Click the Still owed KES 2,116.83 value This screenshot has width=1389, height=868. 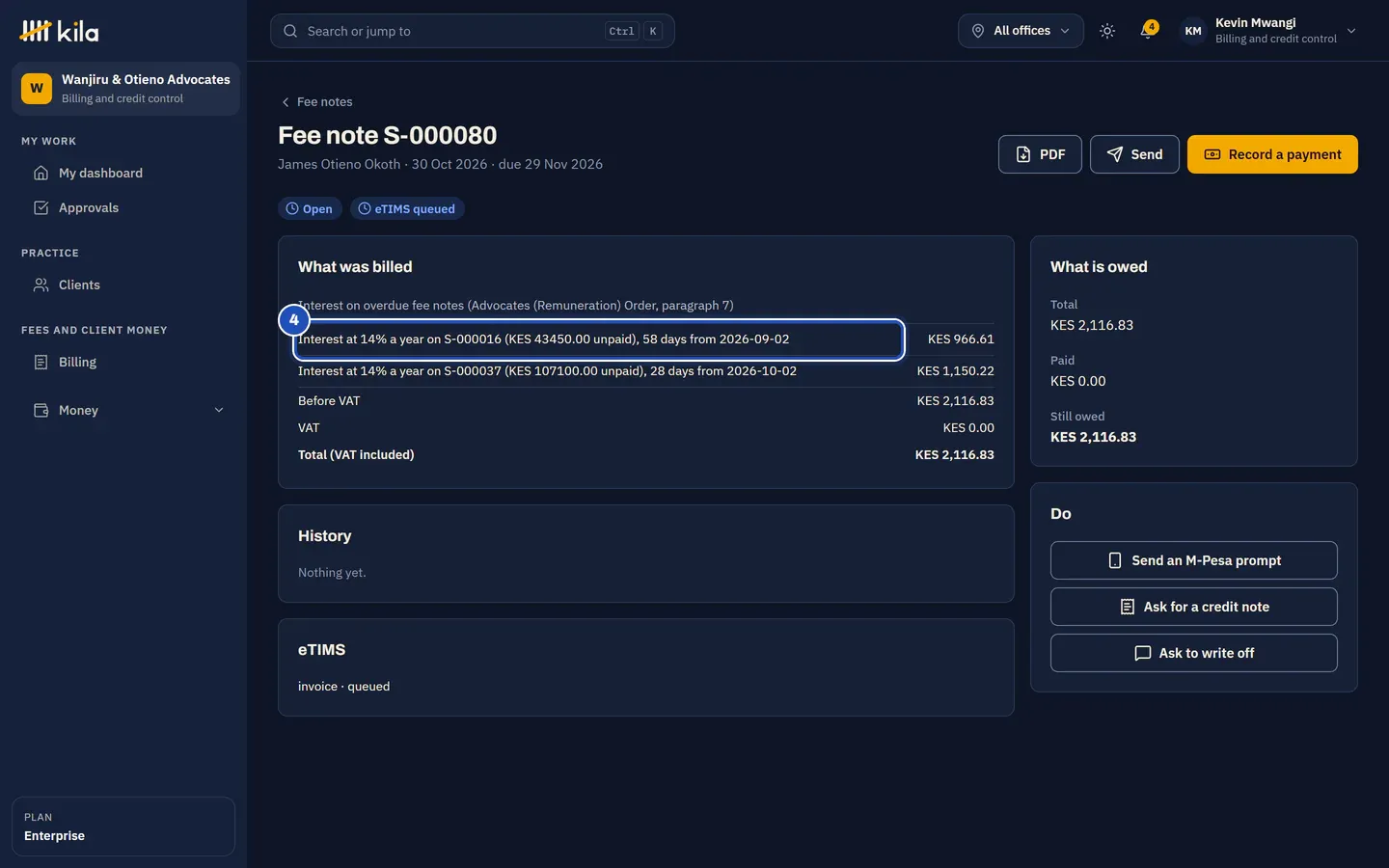coord(1093,437)
